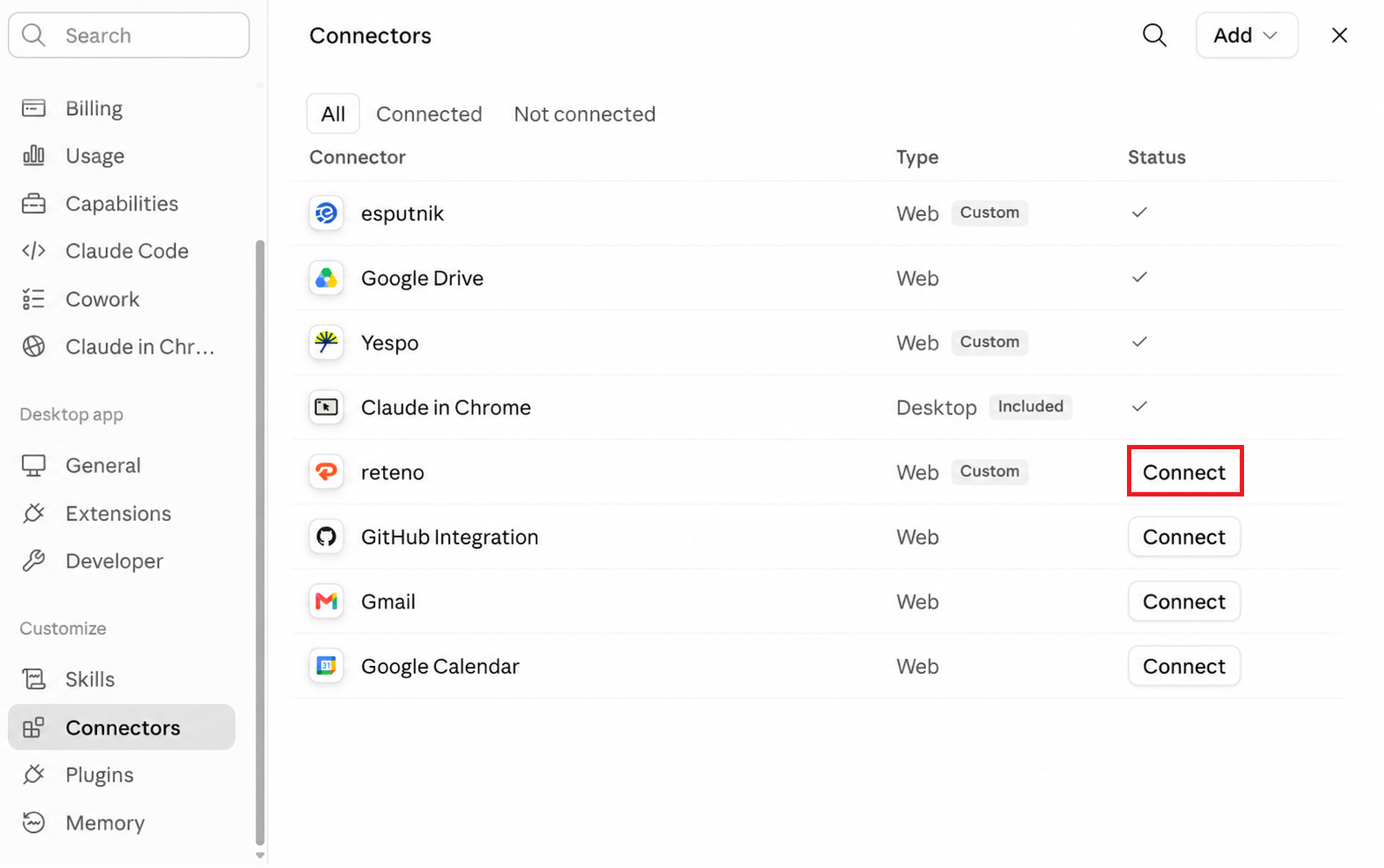Switch to the Not connected tab
Viewport: 1384px width, 868px height.
(584, 114)
